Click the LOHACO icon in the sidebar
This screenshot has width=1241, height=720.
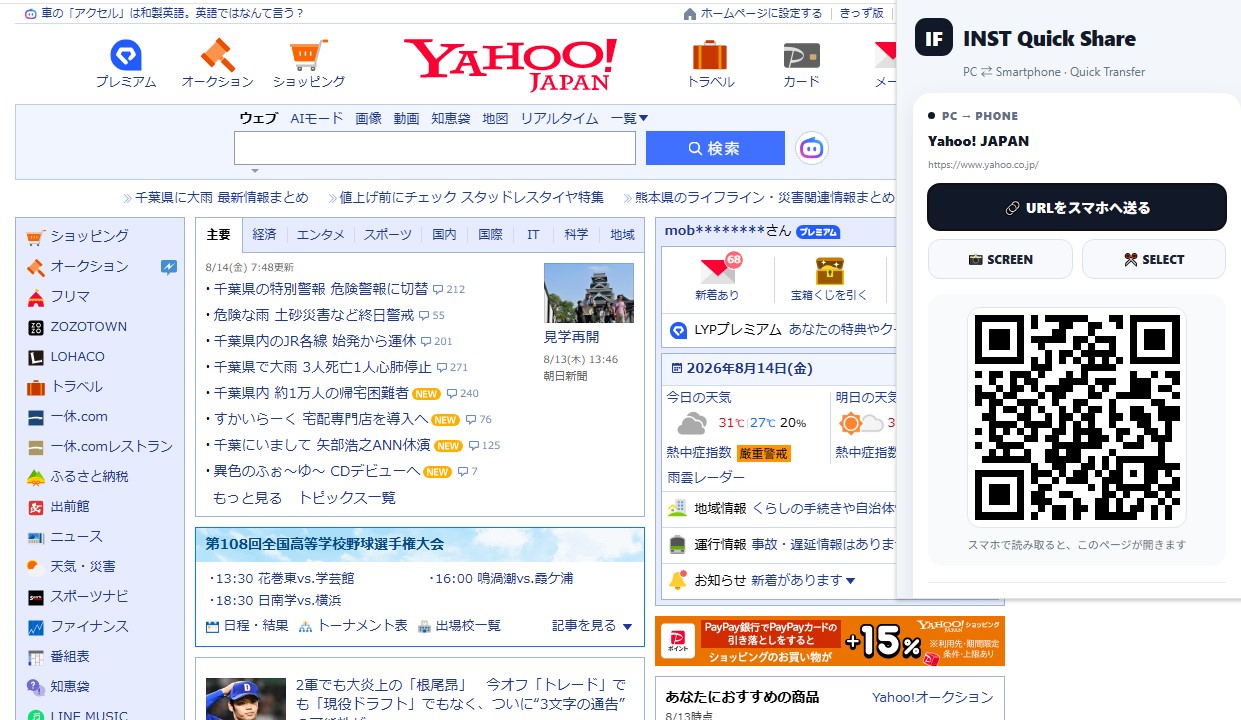[35, 357]
